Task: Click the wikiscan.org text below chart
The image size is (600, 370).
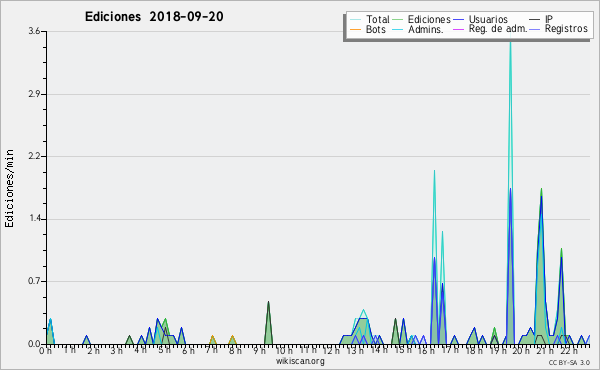Action: click(300, 361)
